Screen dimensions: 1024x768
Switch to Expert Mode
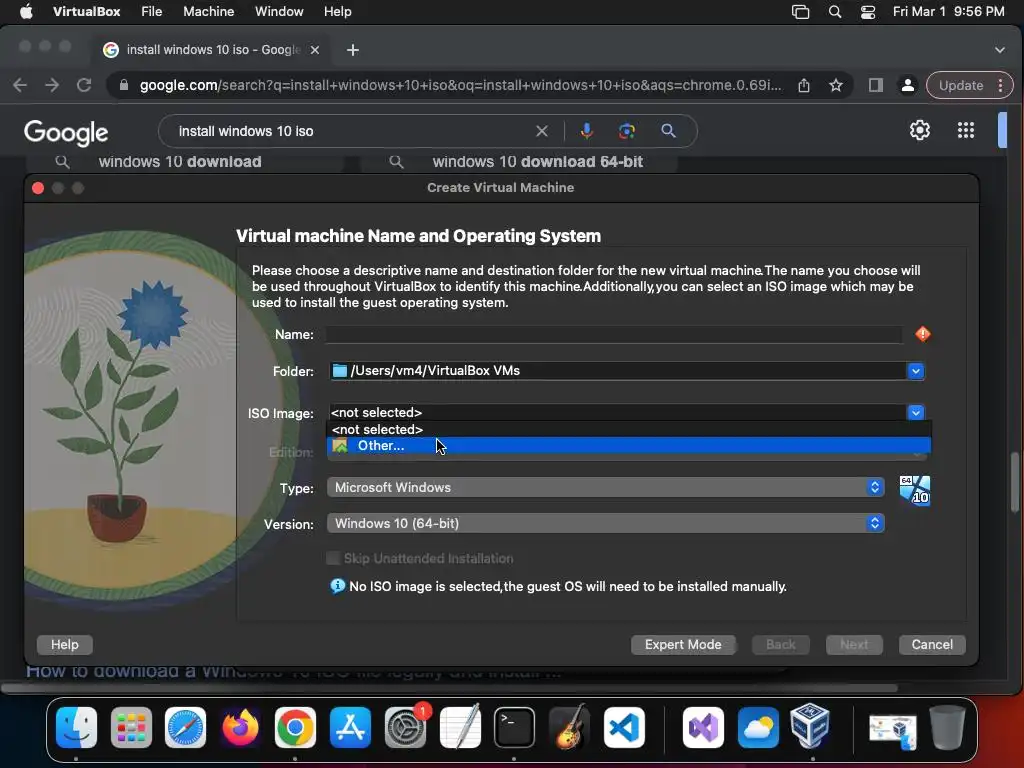pos(683,645)
